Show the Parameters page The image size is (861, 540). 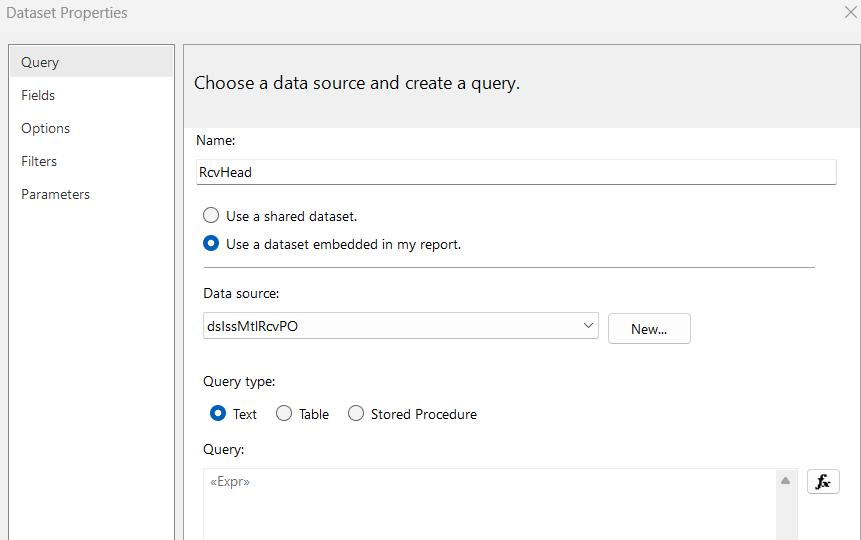click(x=56, y=194)
